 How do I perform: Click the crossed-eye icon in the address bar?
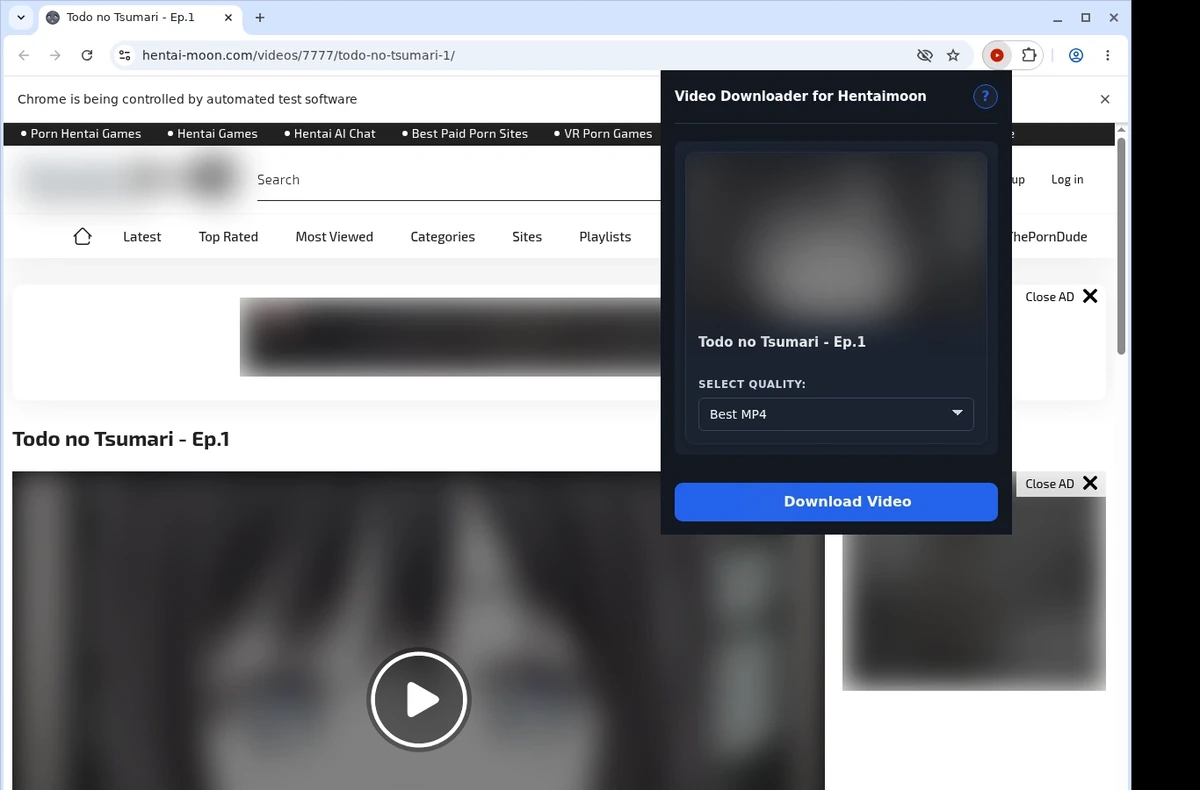tap(924, 55)
